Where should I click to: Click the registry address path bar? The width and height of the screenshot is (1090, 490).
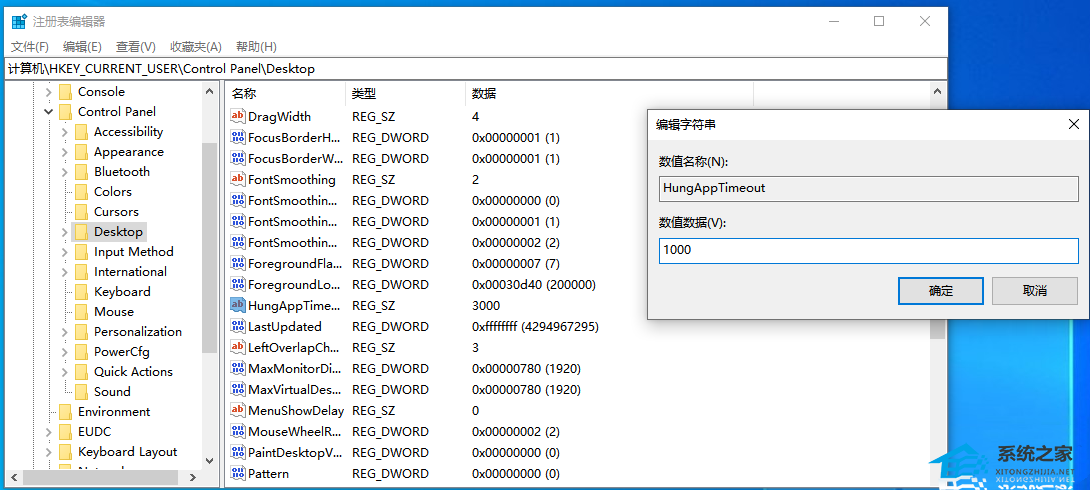pyautogui.click(x=473, y=68)
